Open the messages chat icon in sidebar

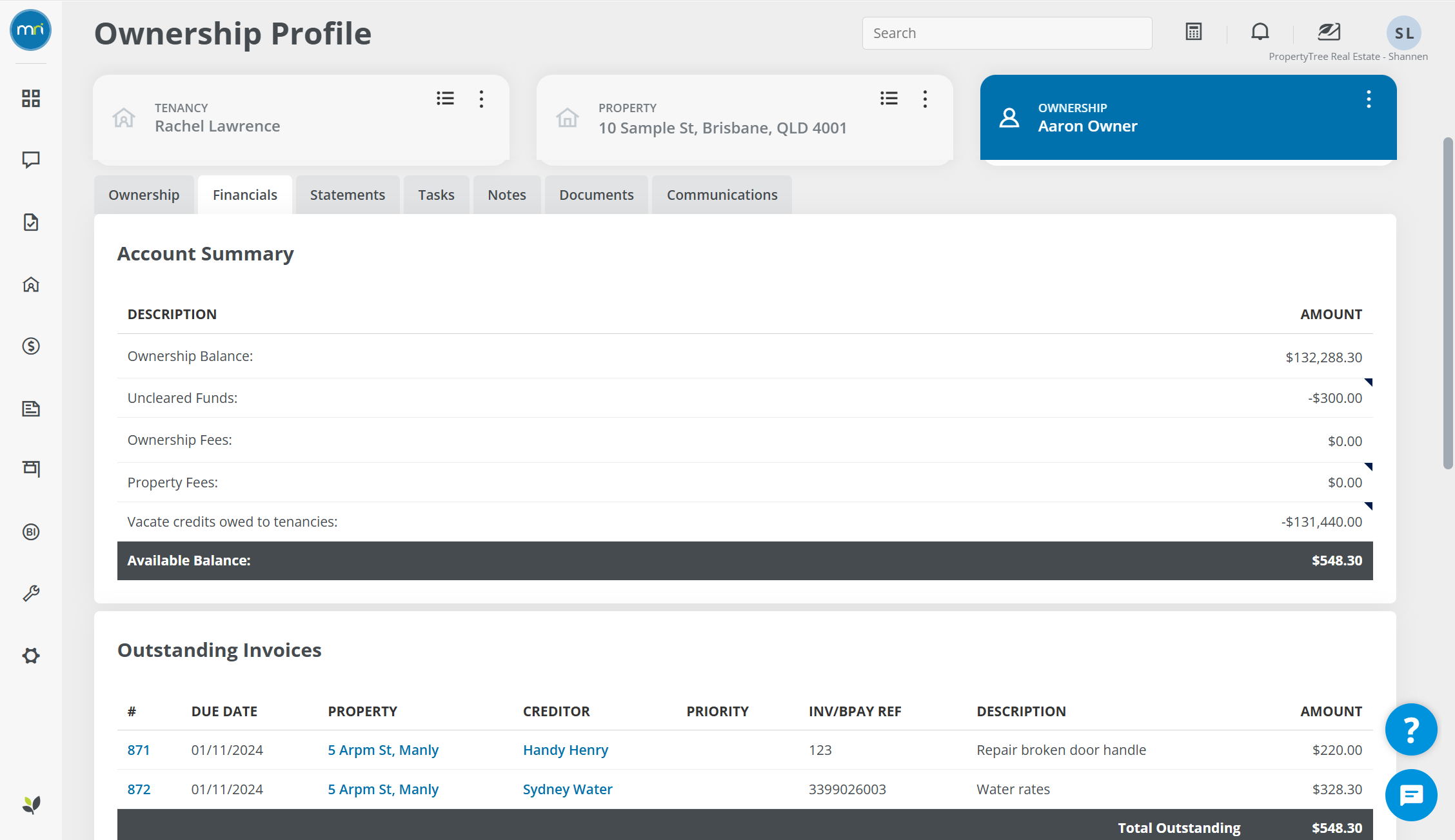(x=31, y=160)
